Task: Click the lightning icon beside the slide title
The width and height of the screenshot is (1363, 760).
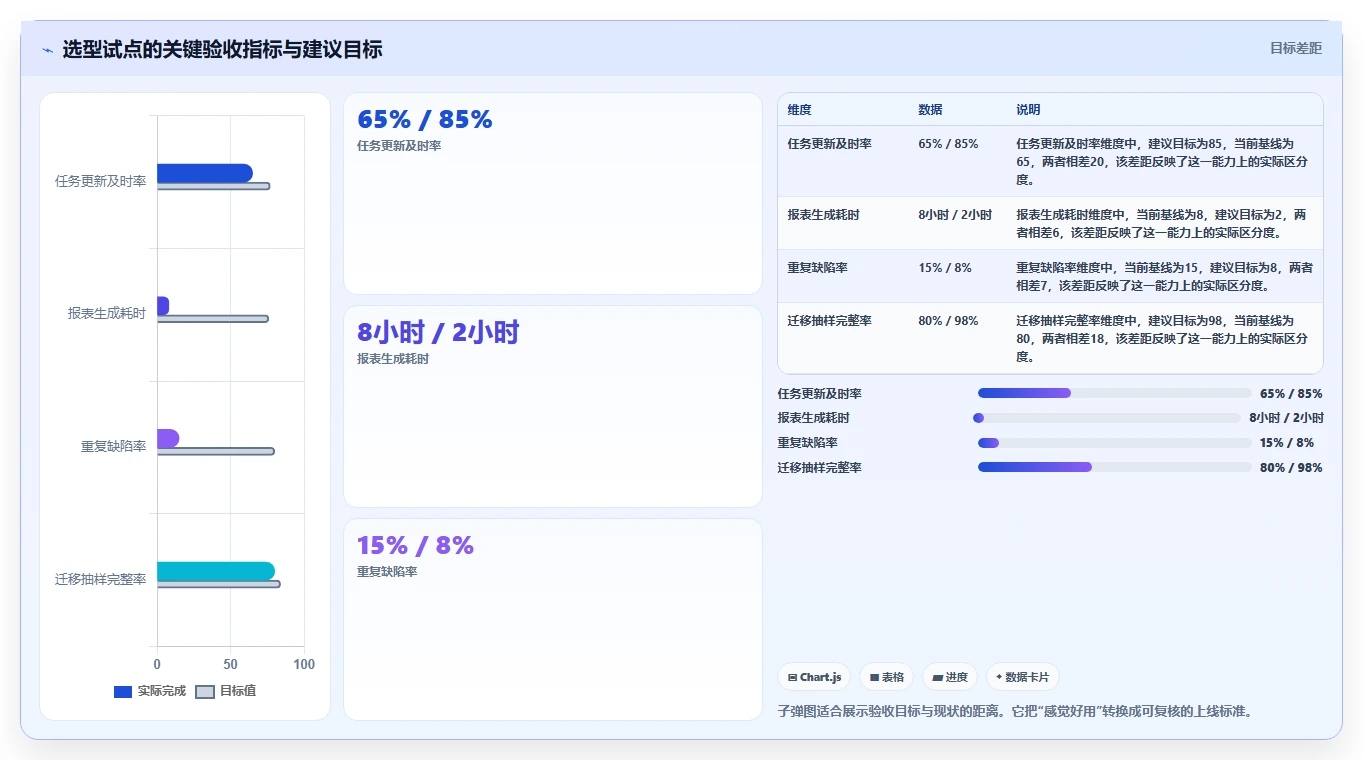Action: (x=47, y=50)
